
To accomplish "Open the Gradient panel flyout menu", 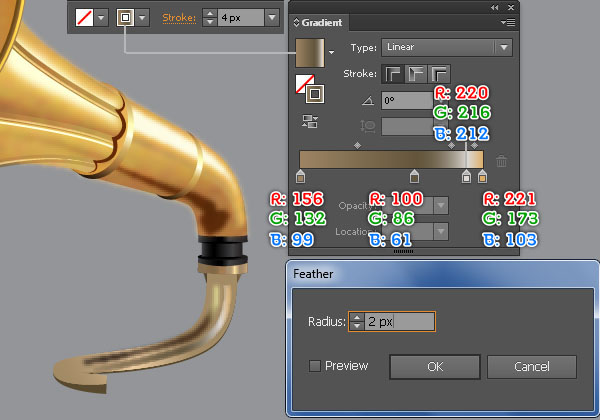I will (x=508, y=23).
